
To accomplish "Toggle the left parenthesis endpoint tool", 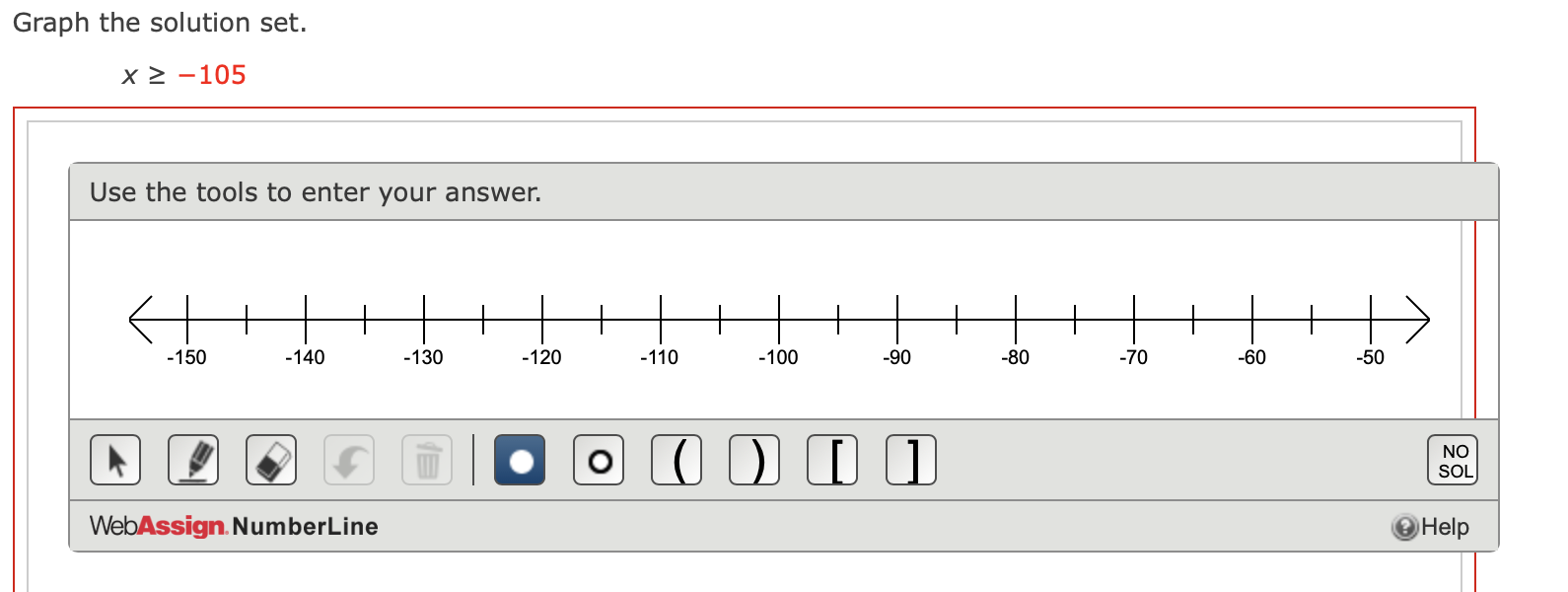I will click(677, 459).
